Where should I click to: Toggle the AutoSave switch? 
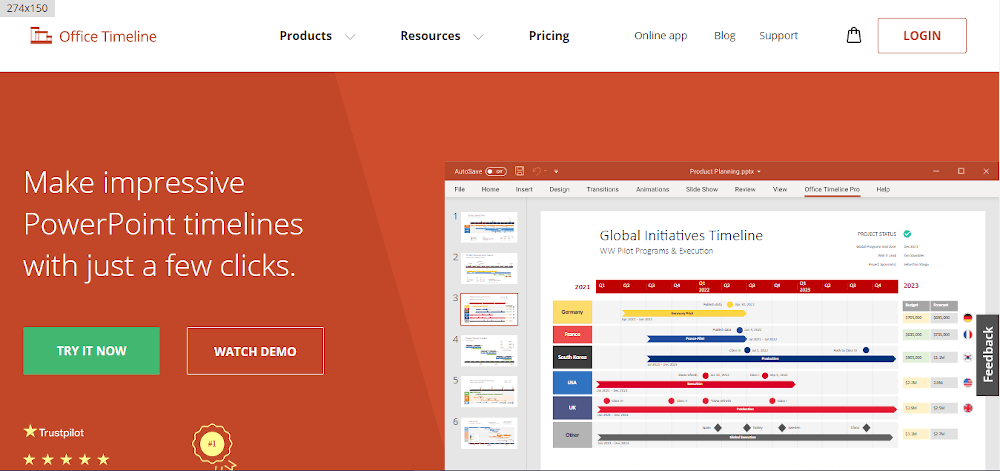point(496,171)
